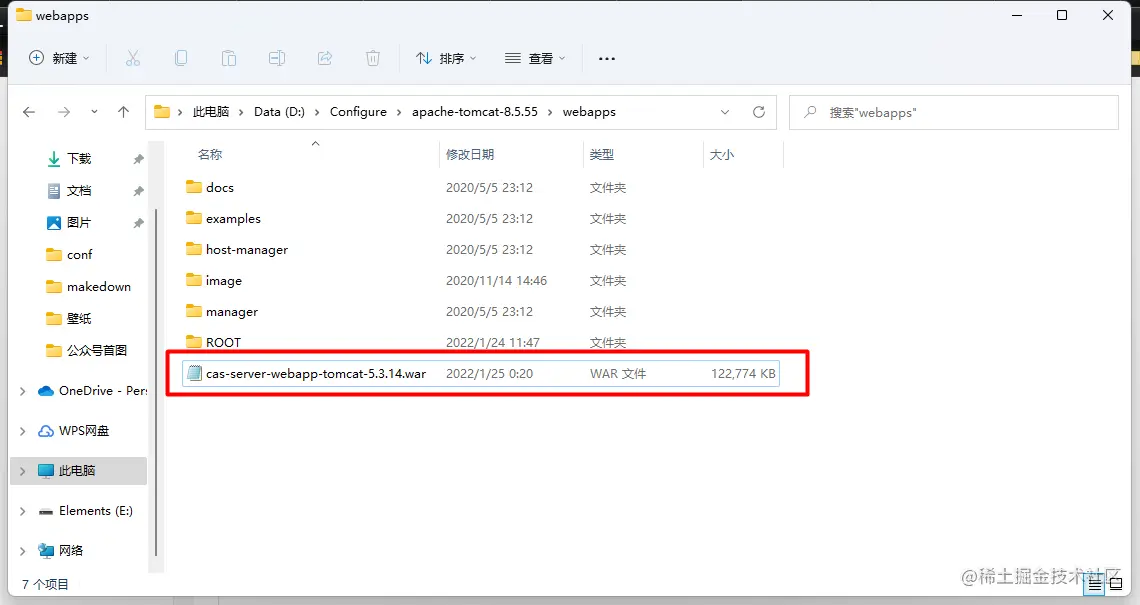Unpin 图片 using its pin icon
This screenshot has height=605, width=1140.
(x=138, y=223)
